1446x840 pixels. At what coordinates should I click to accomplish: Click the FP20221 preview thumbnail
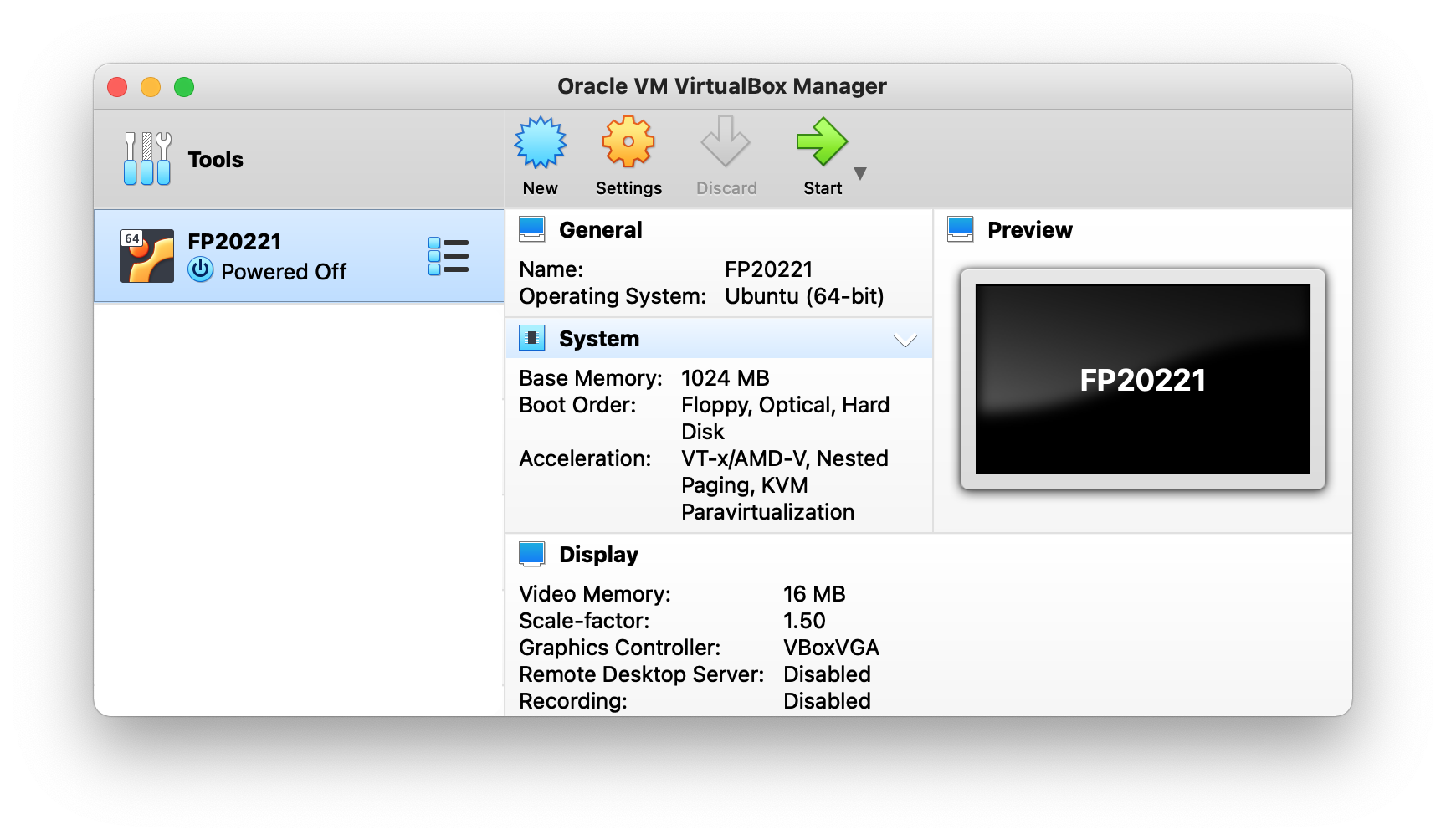[1142, 379]
